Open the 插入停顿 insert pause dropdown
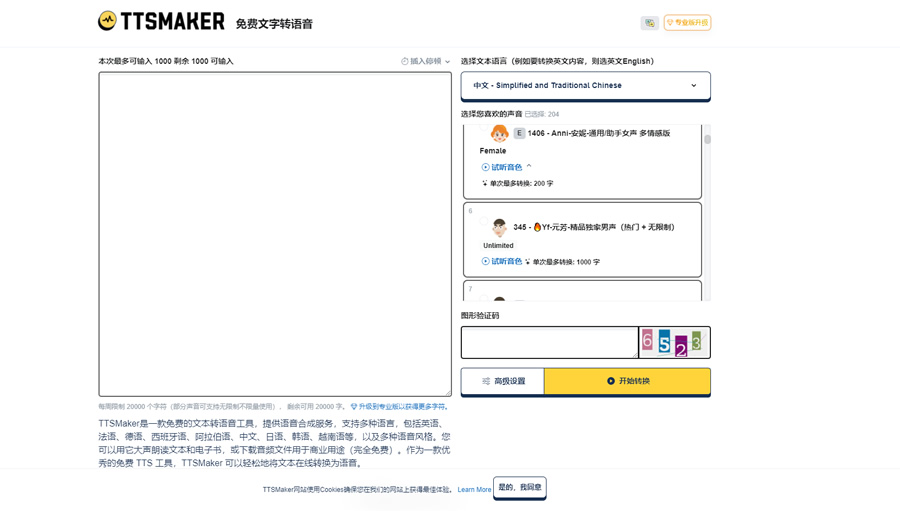This screenshot has width=900, height=511. 425,61
